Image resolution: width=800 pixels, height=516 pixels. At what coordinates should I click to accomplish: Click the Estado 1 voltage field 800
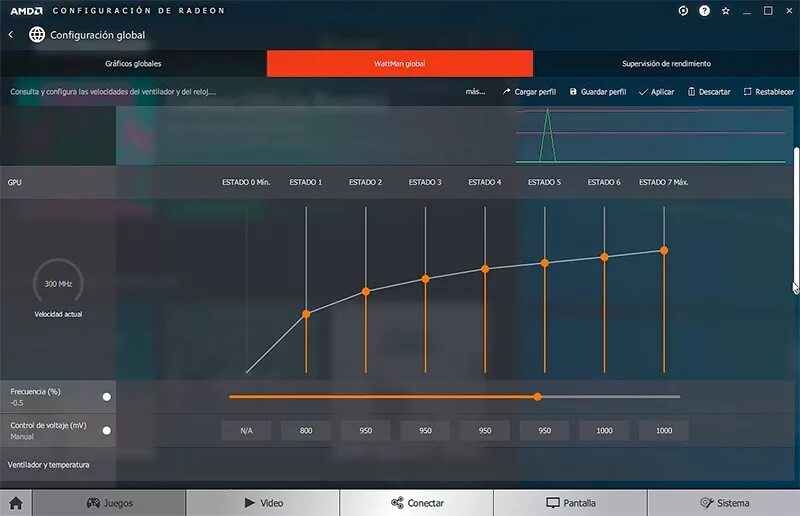coord(306,431)
